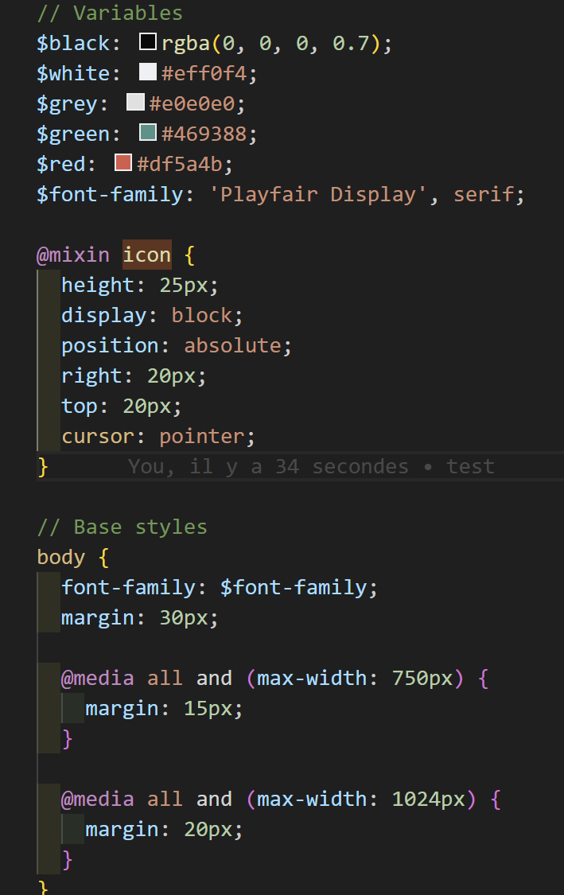Viewport: 564px width, 895px height.
Task: Click the $green #469388 color swatch
Action: coord(148,132)
